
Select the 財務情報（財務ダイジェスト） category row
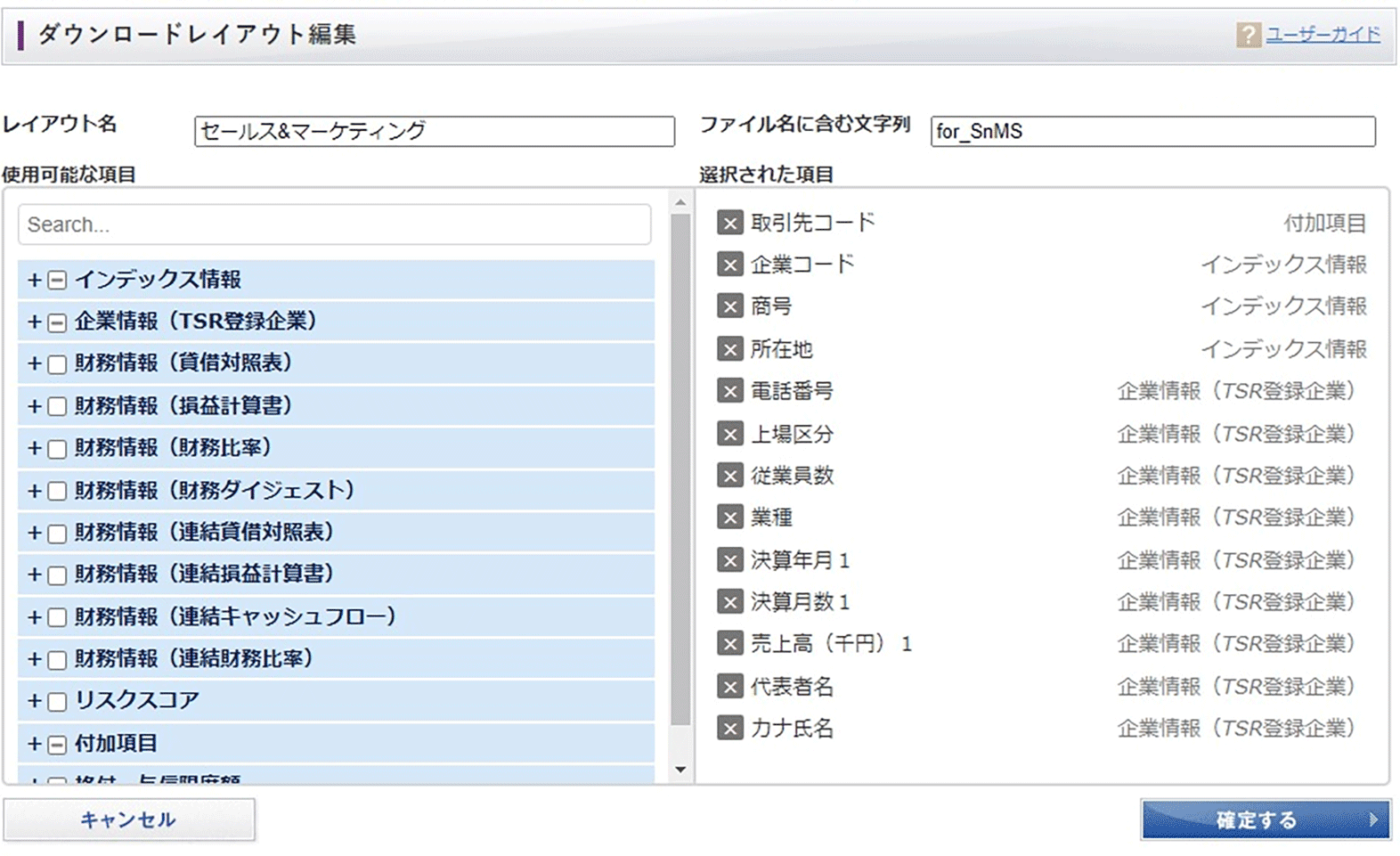pos(336,490)
